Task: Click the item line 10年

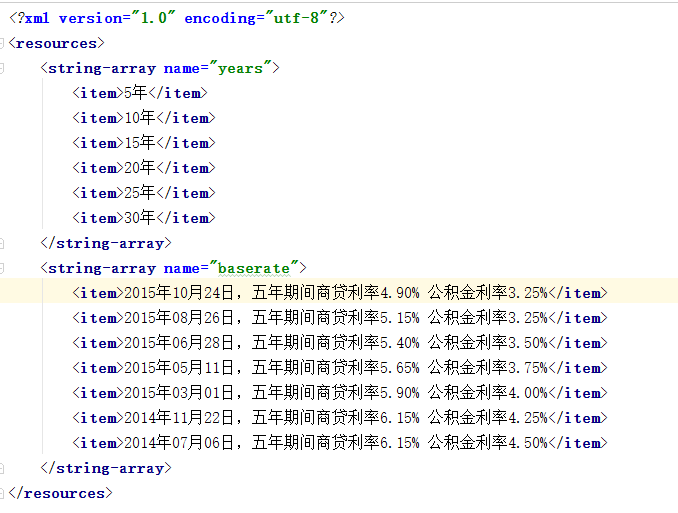Action: 144,118
